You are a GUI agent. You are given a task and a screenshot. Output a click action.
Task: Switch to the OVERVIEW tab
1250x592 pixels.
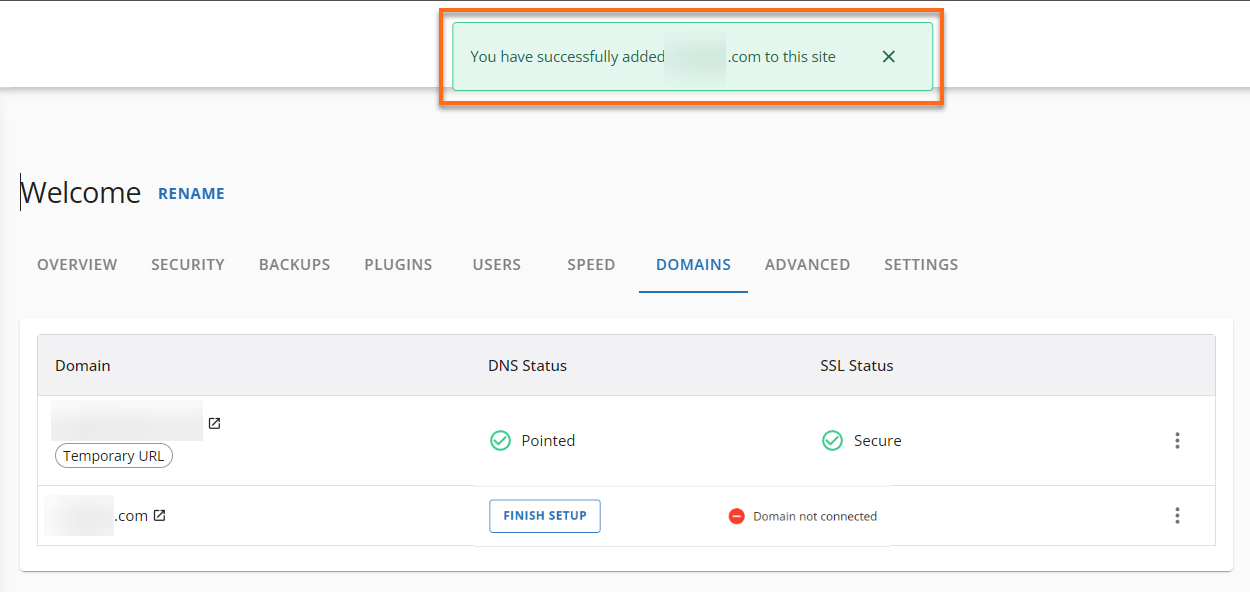77,265
